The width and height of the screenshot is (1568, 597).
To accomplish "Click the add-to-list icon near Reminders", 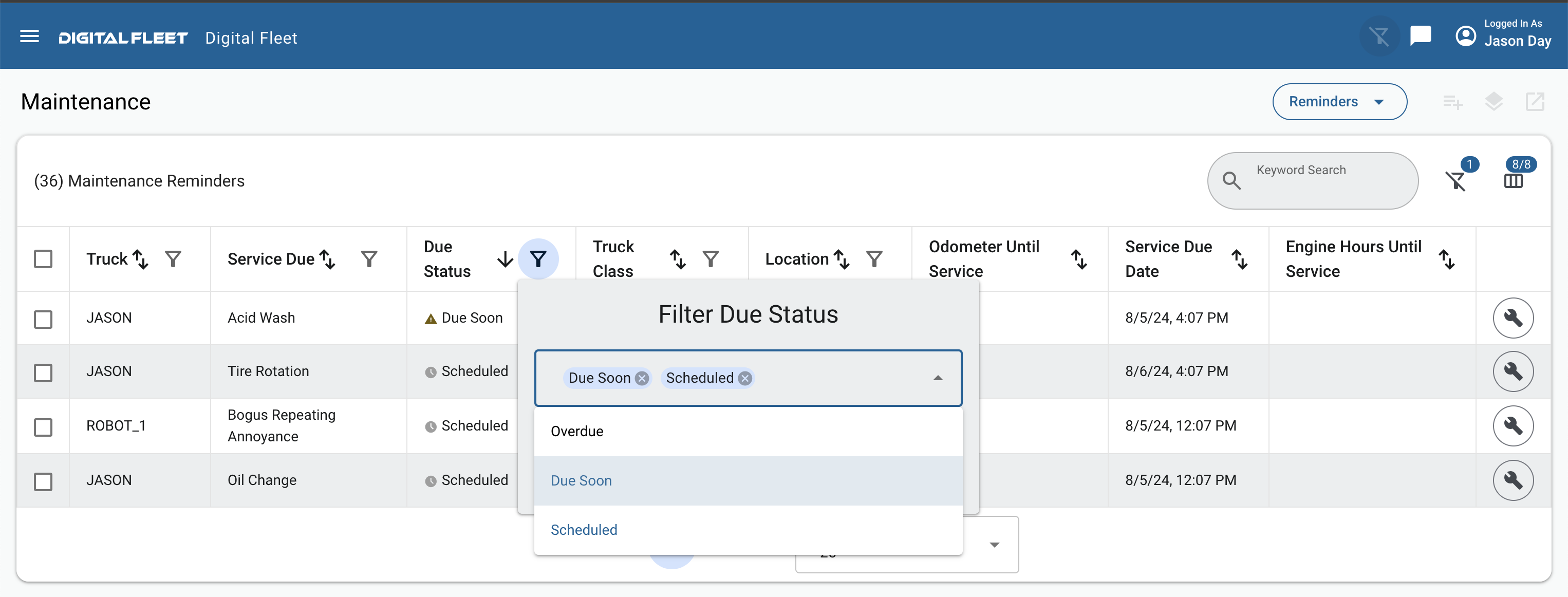I will (x=1453, y=102).
